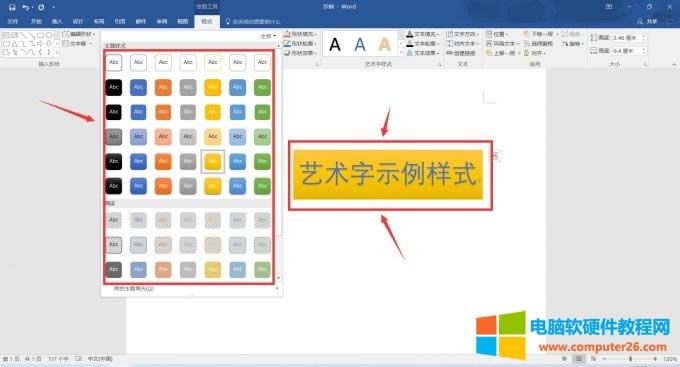This screenshot has width=680, height=367.
Task: Click the Layout Options icon beside the shape
Action: tap(495, 156)
